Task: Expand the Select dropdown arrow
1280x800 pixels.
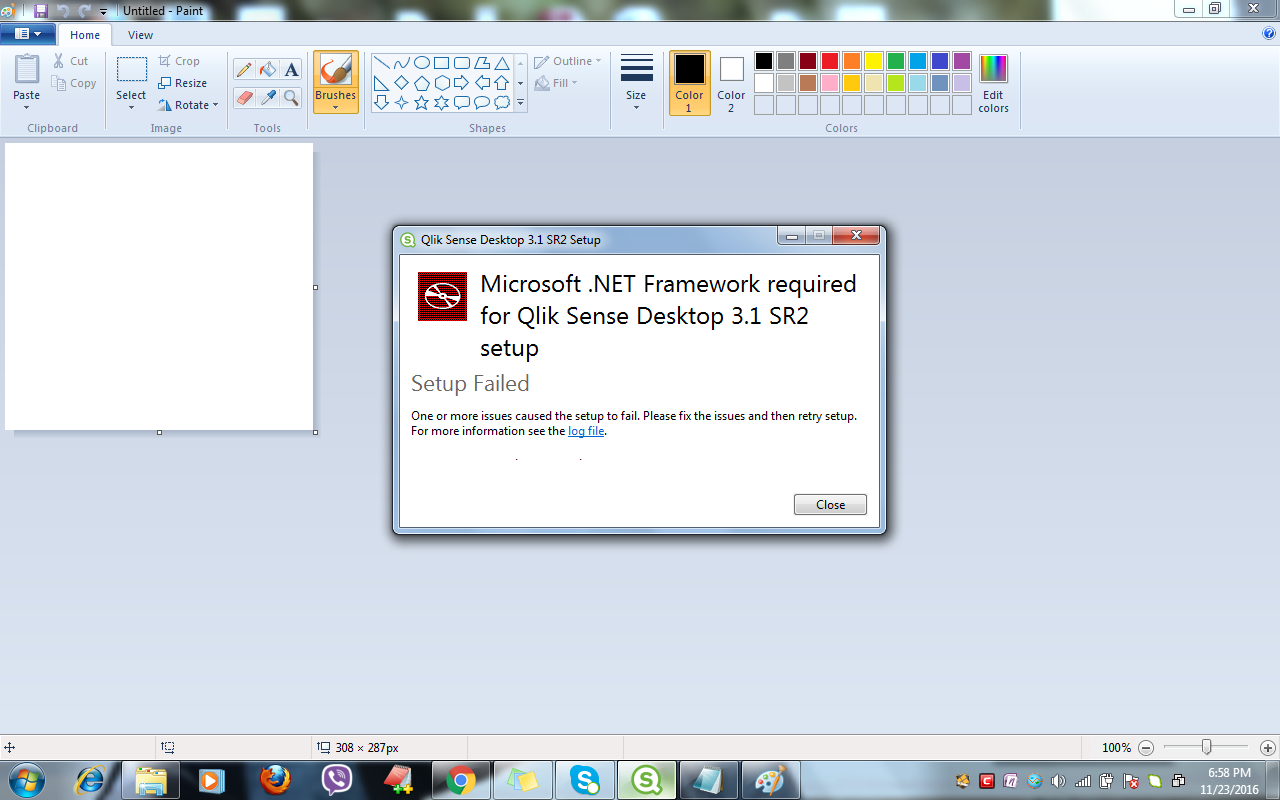Action: (131, 108)
